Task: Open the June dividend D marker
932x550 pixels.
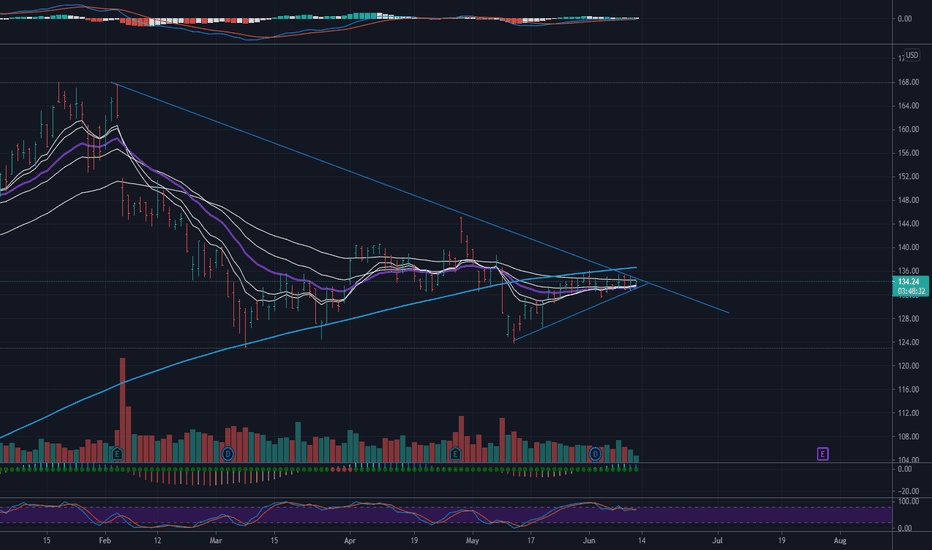Action: pos(595,454)
